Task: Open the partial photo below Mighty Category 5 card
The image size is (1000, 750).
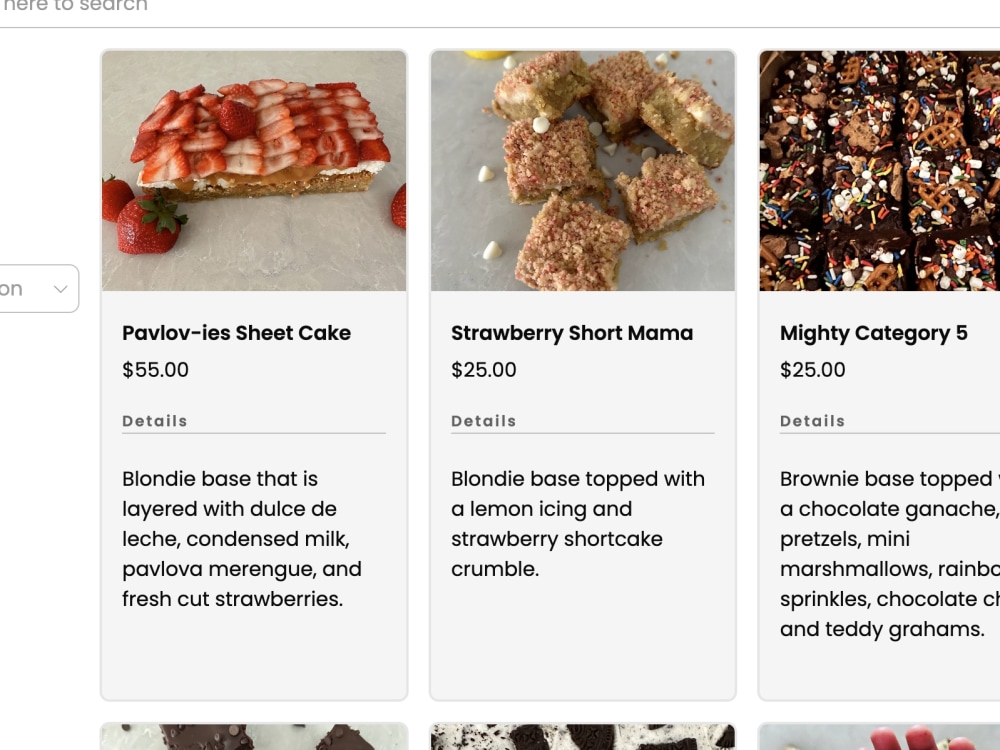Action: pyautogui.click(x=880, y=737)
